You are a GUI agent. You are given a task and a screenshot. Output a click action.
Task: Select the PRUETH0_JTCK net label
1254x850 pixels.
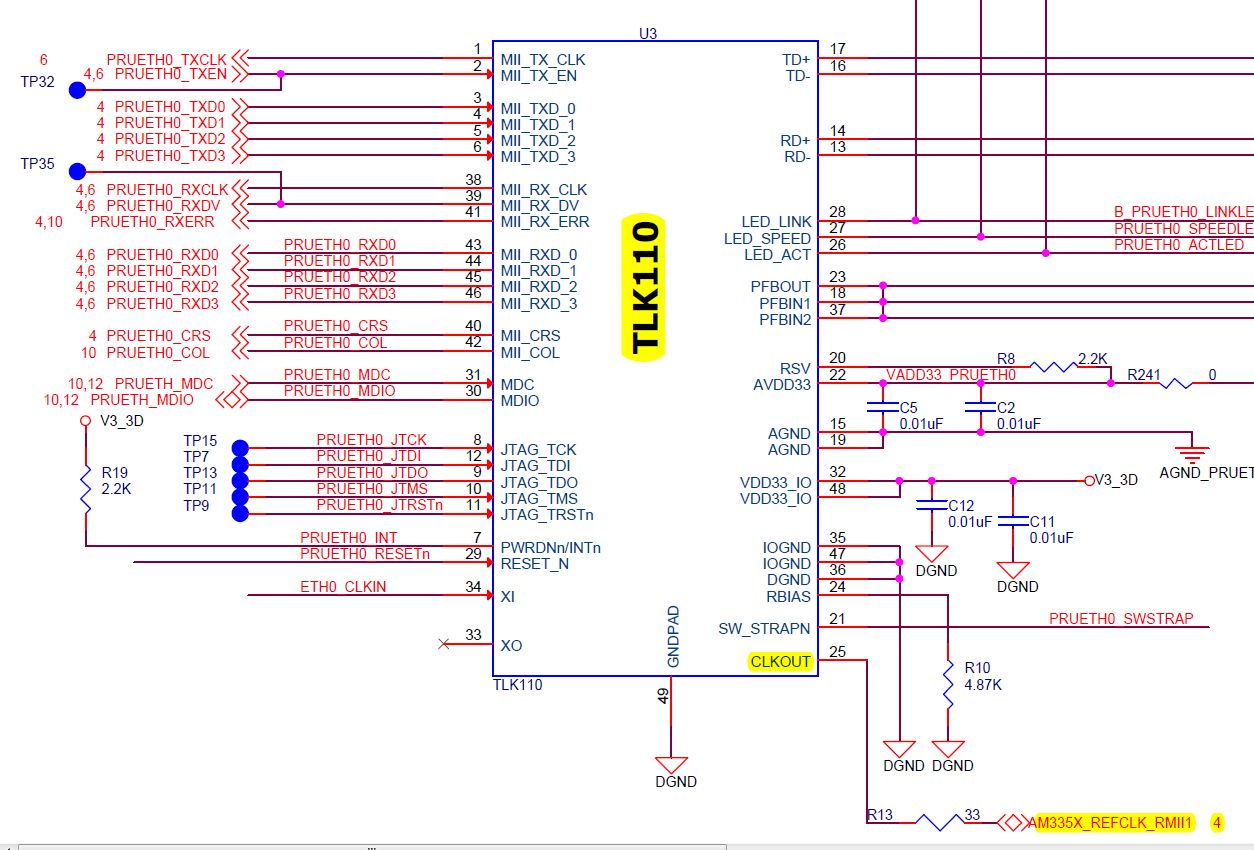coord(371,440)
